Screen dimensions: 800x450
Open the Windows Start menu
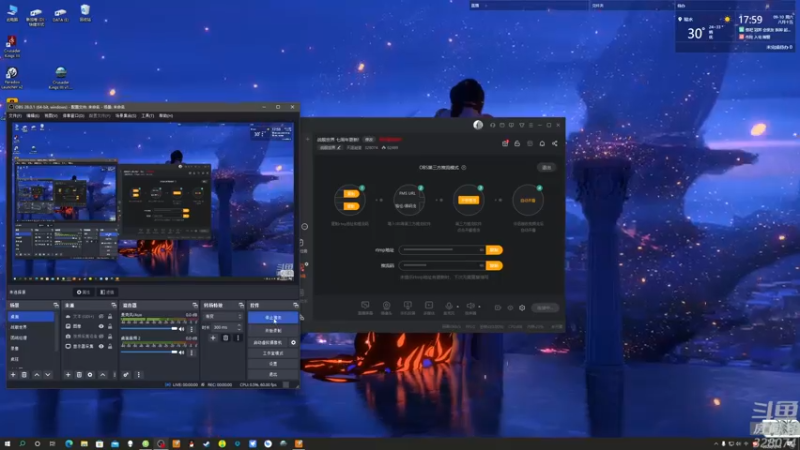pos(7,444)
